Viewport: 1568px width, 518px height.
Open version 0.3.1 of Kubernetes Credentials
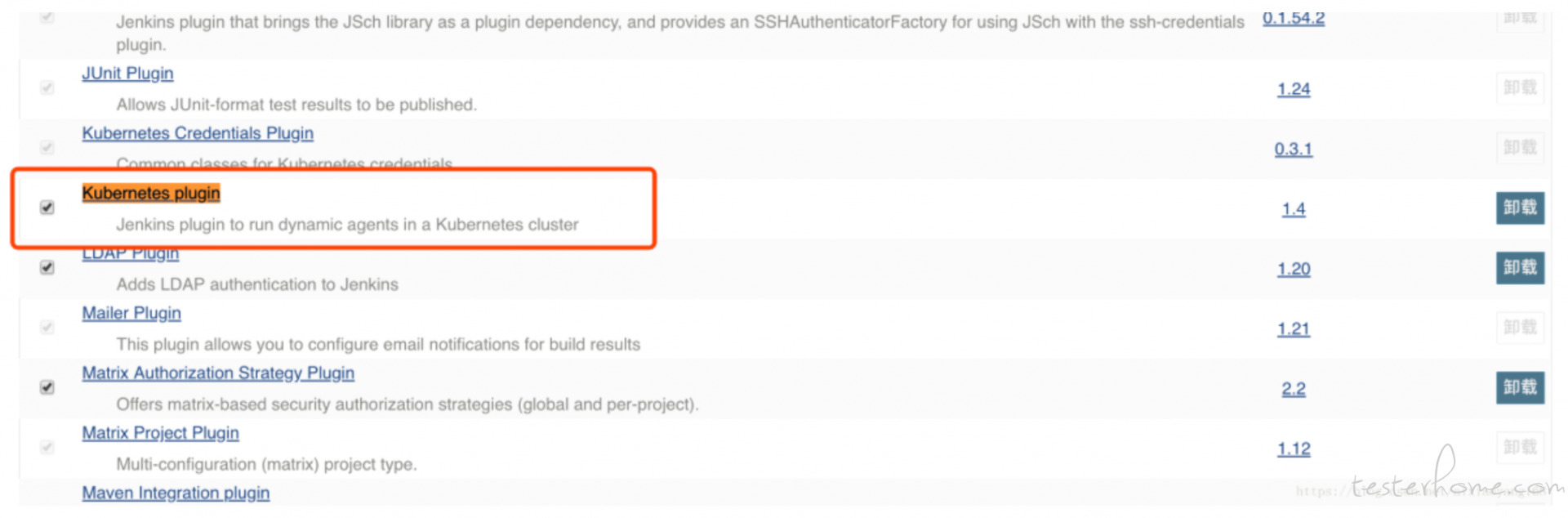pyautogui.click(x=1294, y=149)
